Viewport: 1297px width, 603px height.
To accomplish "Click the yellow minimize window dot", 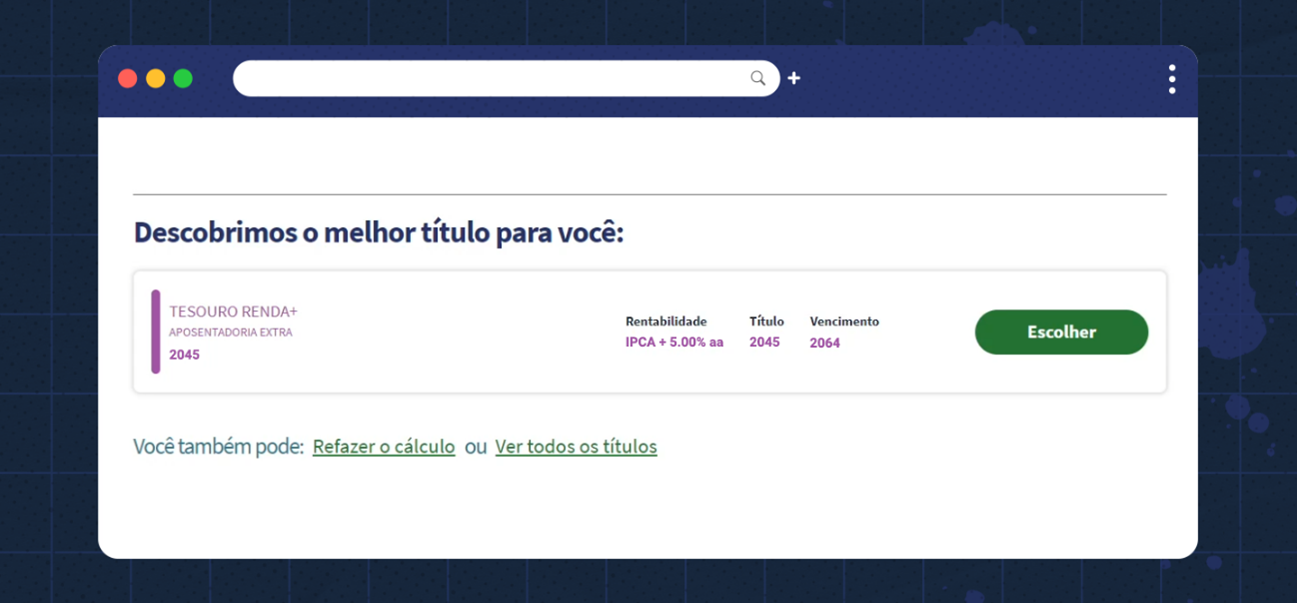I will tap(156, 79).
